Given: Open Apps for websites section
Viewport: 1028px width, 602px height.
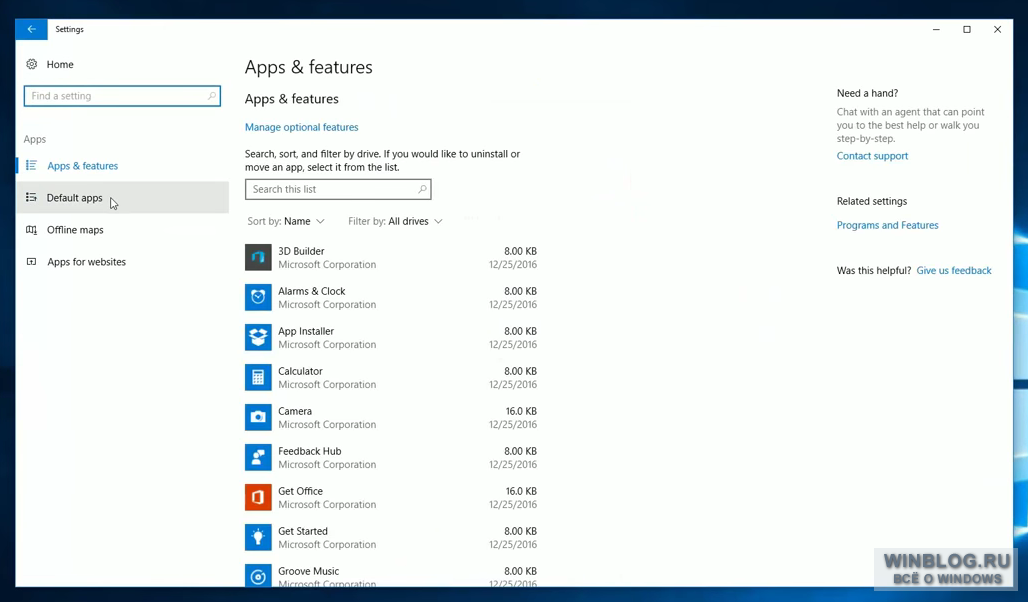Looking at the screenshot, I should point(86,262).
